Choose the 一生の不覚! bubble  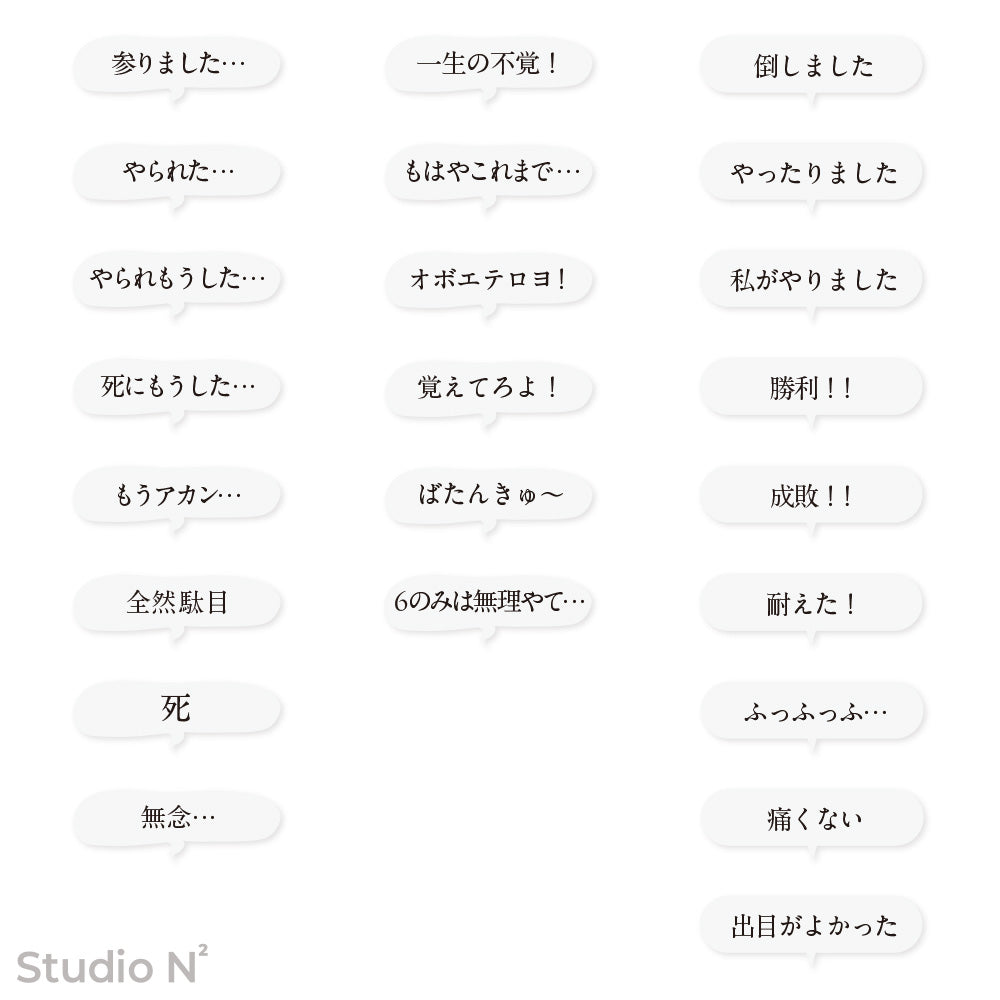(489, 65)
